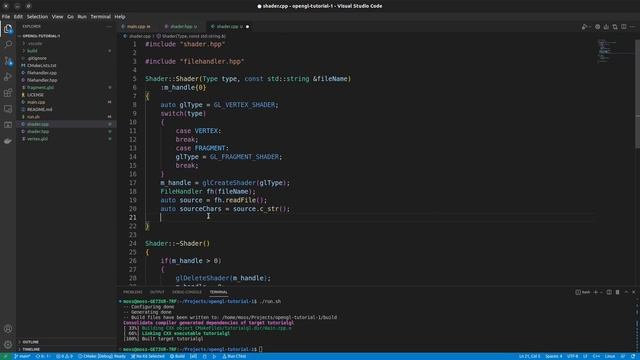640x360 pixels.
Task: Open the Extensions view
Action: [x=8, y=93]
